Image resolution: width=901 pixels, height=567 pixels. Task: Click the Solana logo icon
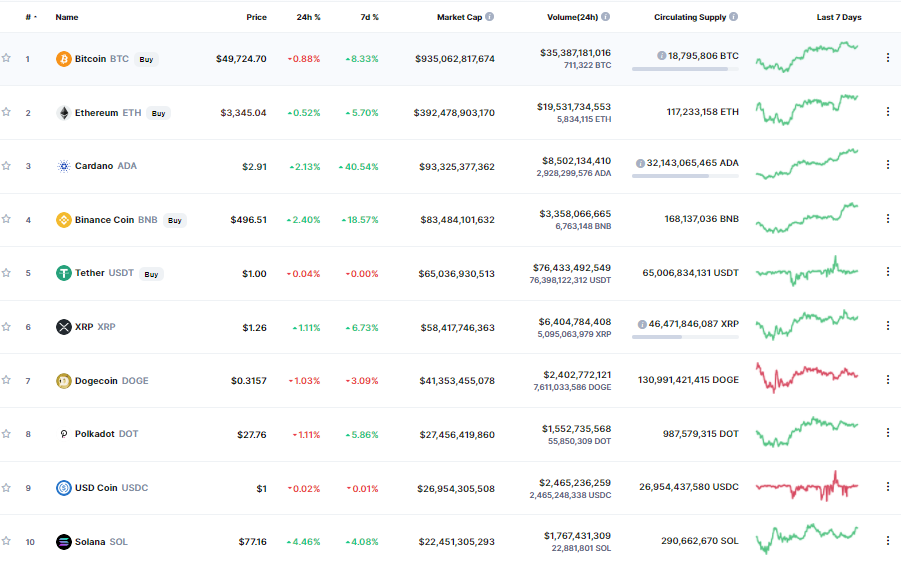[x=64, y=542]
